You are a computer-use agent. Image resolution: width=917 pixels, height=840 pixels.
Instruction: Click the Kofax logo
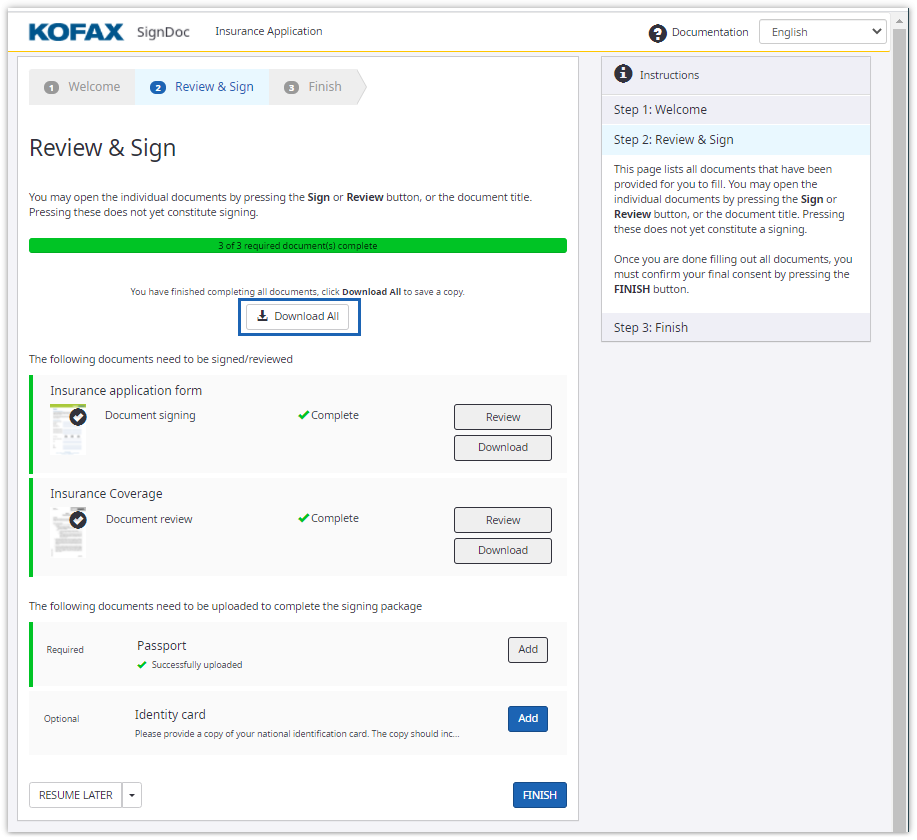pyautogui.click(x=77, y=32)
